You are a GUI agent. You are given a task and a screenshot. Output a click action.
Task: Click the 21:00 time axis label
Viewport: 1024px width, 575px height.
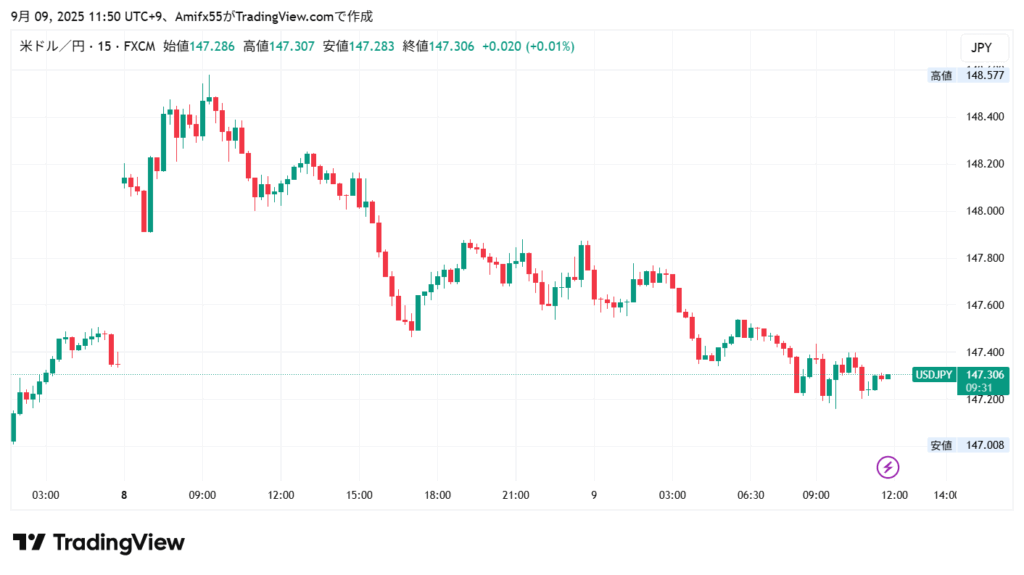tap(516, 495)
